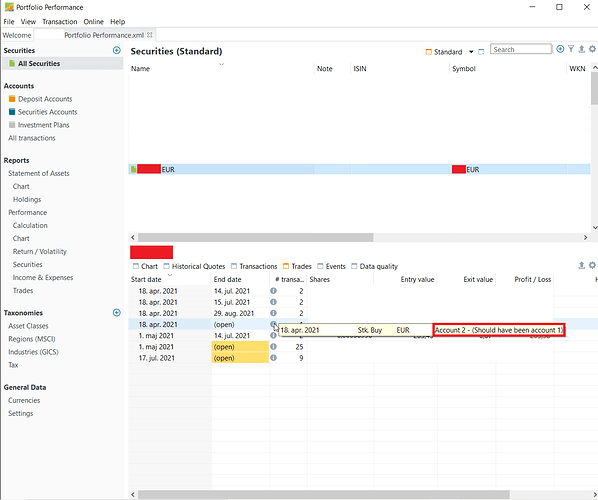The width and height of the screenshot is (598, 500).
Task: Open Asset Classes taxonomy
Action: [x=28, y=326]
